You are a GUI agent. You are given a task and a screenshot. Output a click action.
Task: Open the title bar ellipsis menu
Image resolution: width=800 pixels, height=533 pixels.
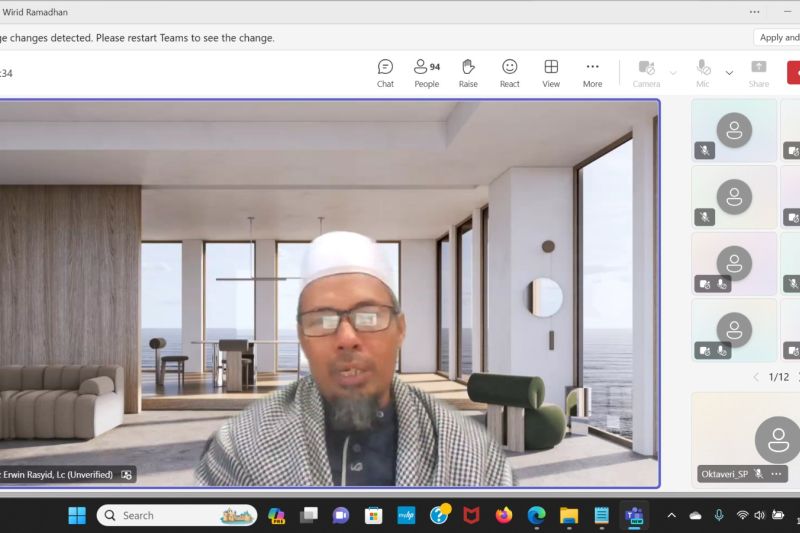coord(754,12)
